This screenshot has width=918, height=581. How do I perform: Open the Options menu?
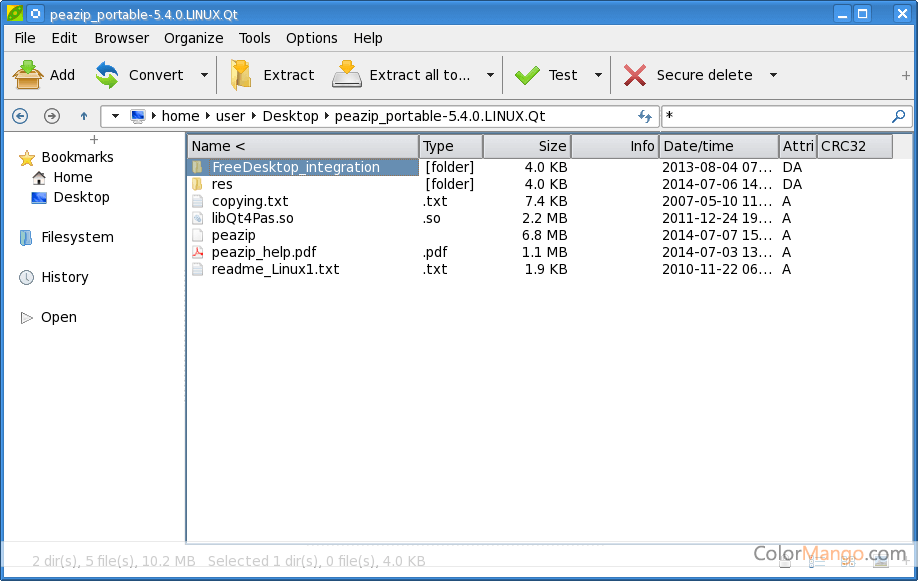point(311,38)
